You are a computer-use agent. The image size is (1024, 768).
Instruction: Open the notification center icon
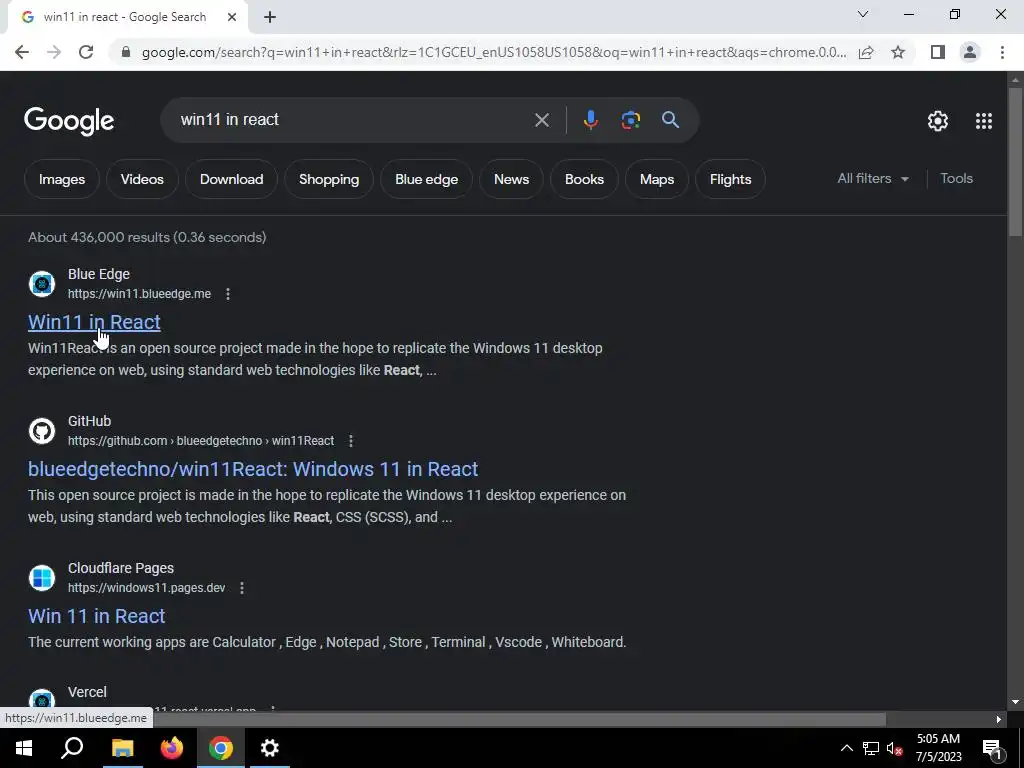click(992, 748)
